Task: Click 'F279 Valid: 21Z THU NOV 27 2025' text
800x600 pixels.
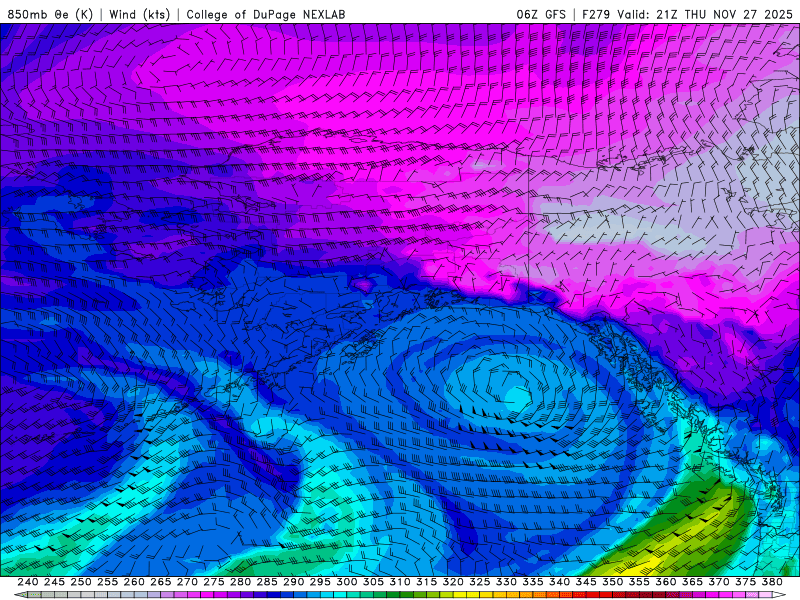Action: 687,14
